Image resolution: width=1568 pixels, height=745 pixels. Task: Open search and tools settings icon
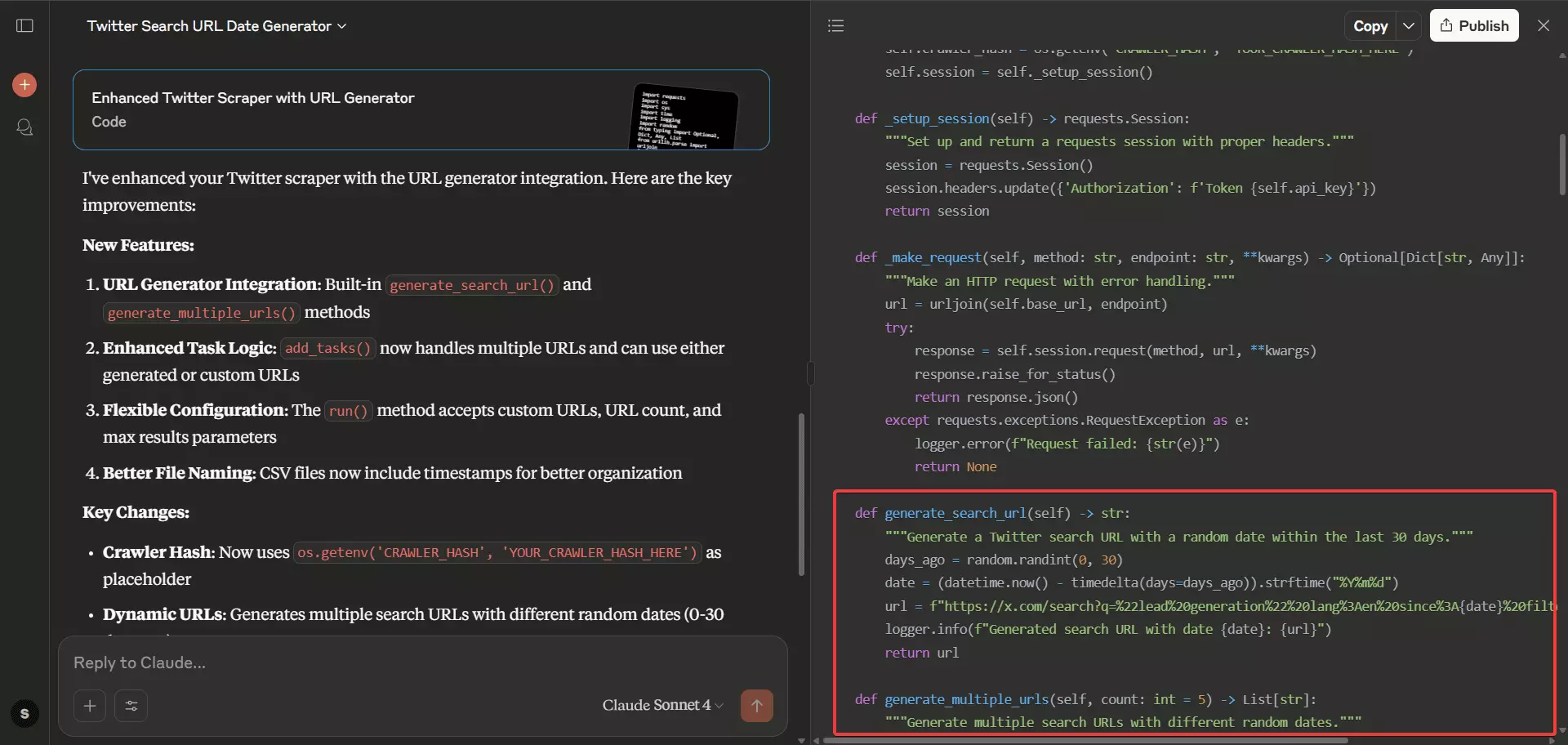tap(131, 706)
